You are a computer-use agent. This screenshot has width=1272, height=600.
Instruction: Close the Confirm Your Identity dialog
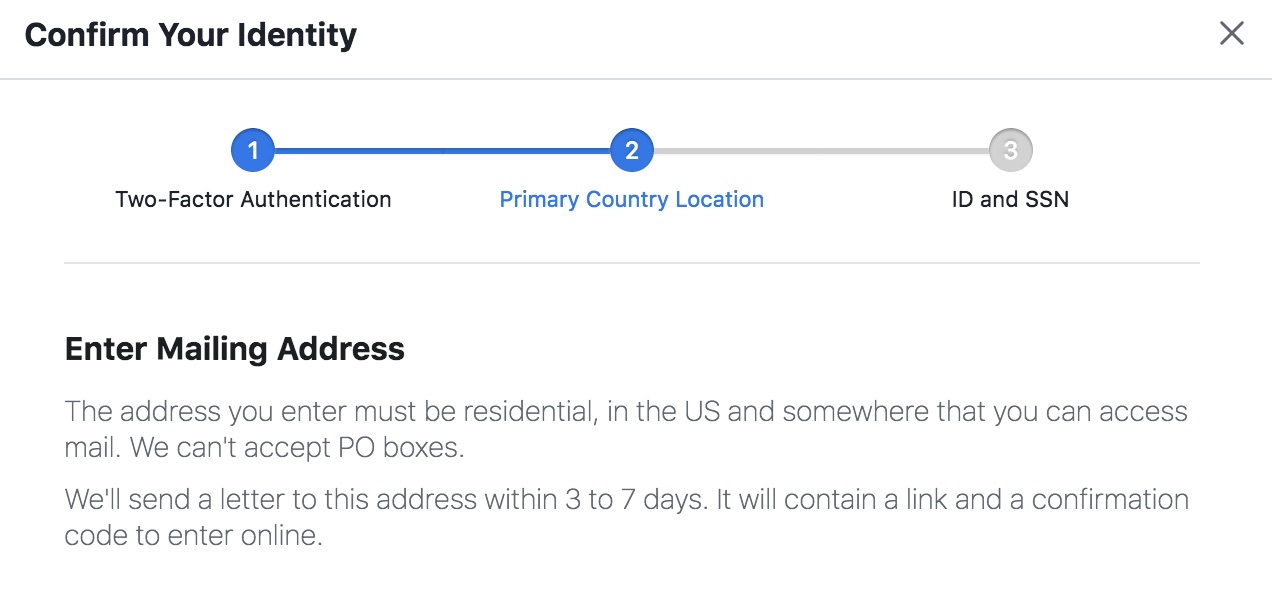(1231, 34)
